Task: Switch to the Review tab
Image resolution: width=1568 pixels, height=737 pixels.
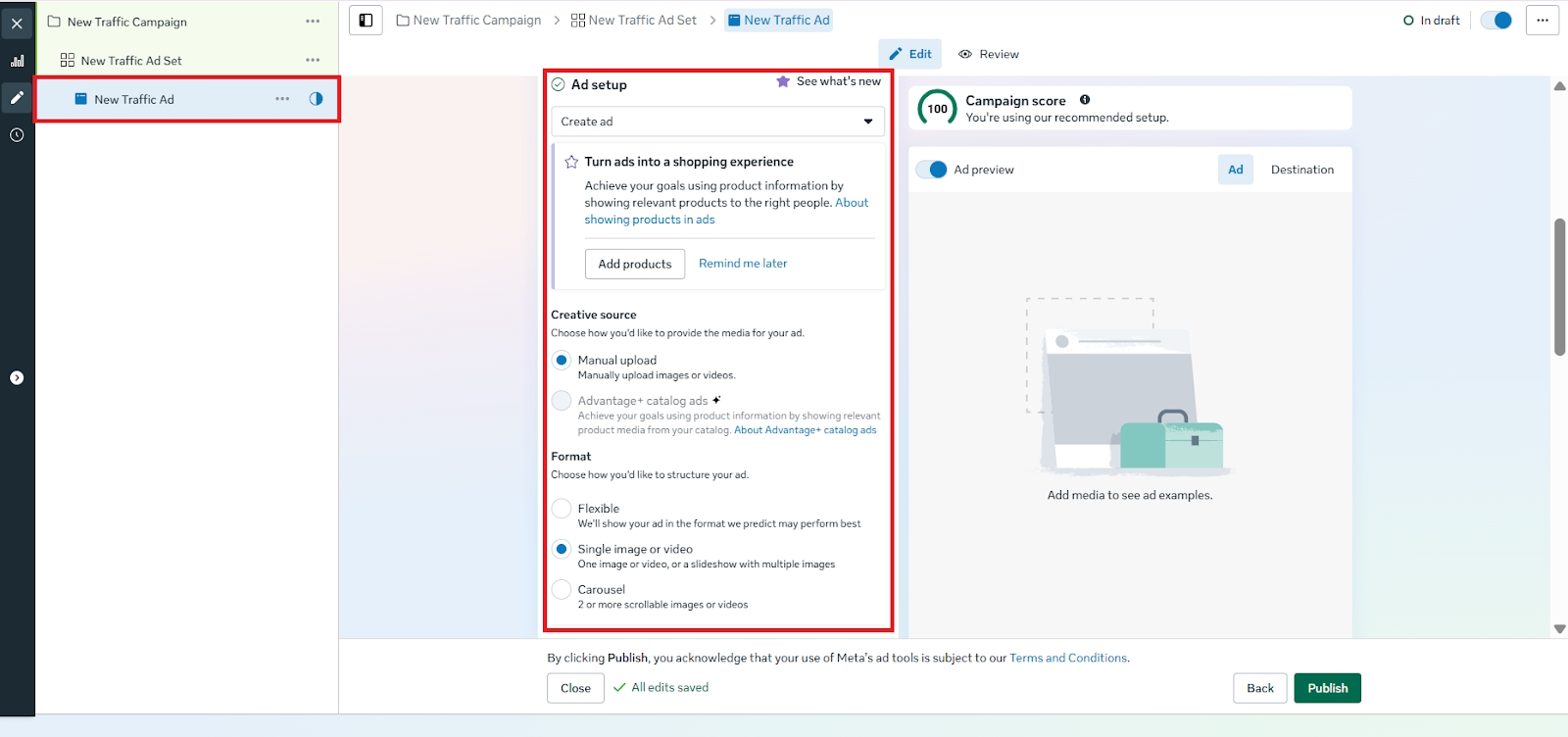Action: [989, 54]
